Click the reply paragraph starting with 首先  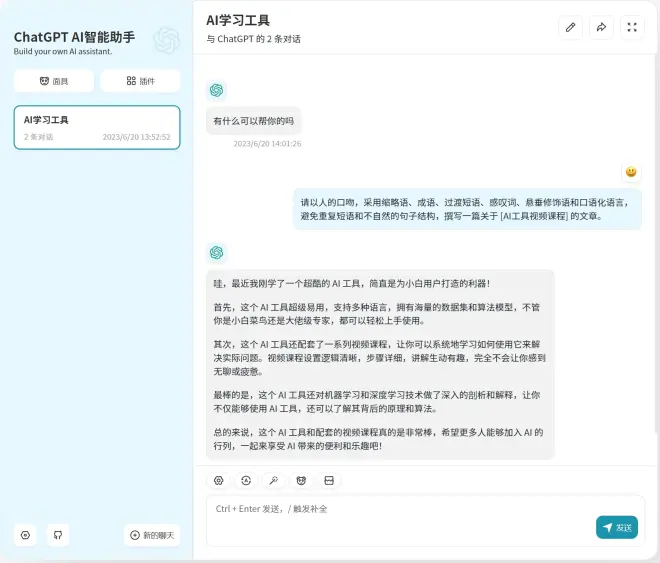[x=377, y=314]
